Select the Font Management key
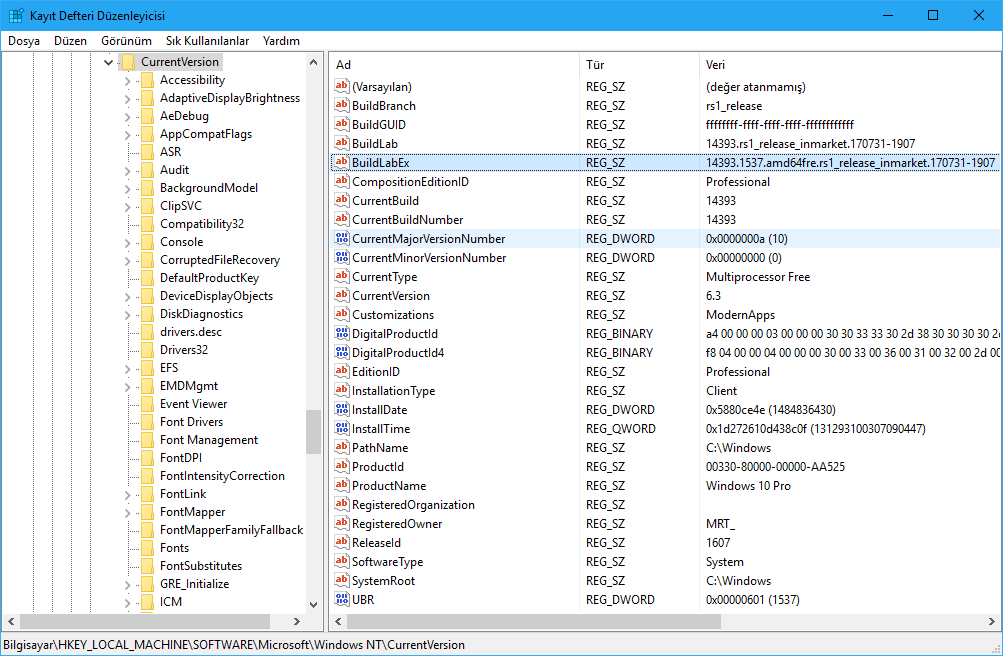 [209, 440]
